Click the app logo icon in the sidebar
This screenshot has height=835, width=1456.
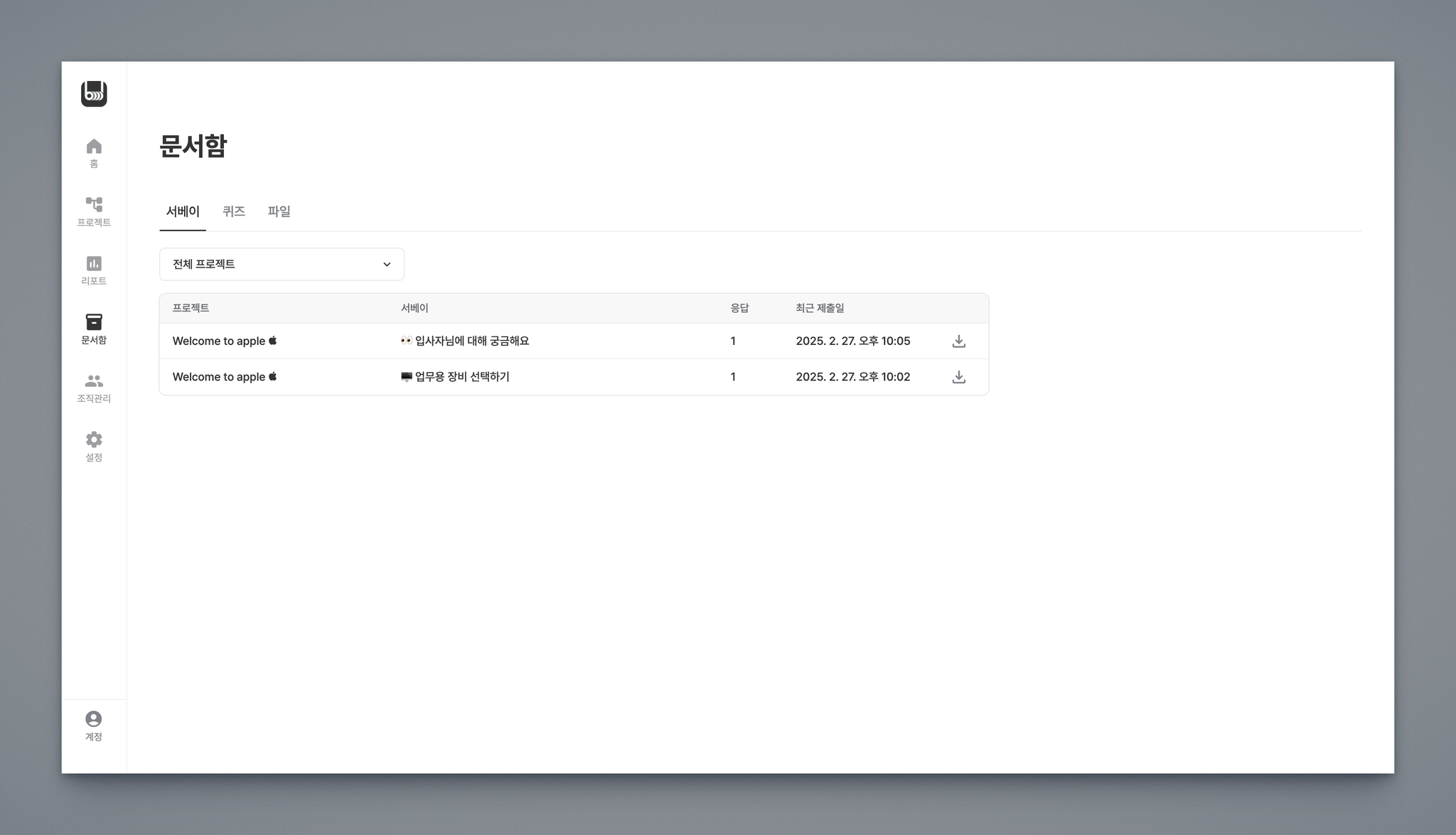pyautogui.click(x=94, y=94)
